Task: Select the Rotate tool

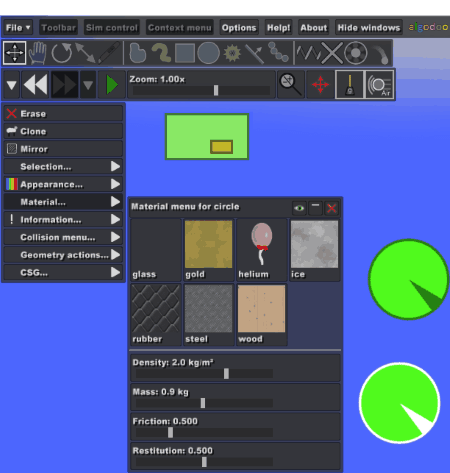Action: tap(61, 53)
